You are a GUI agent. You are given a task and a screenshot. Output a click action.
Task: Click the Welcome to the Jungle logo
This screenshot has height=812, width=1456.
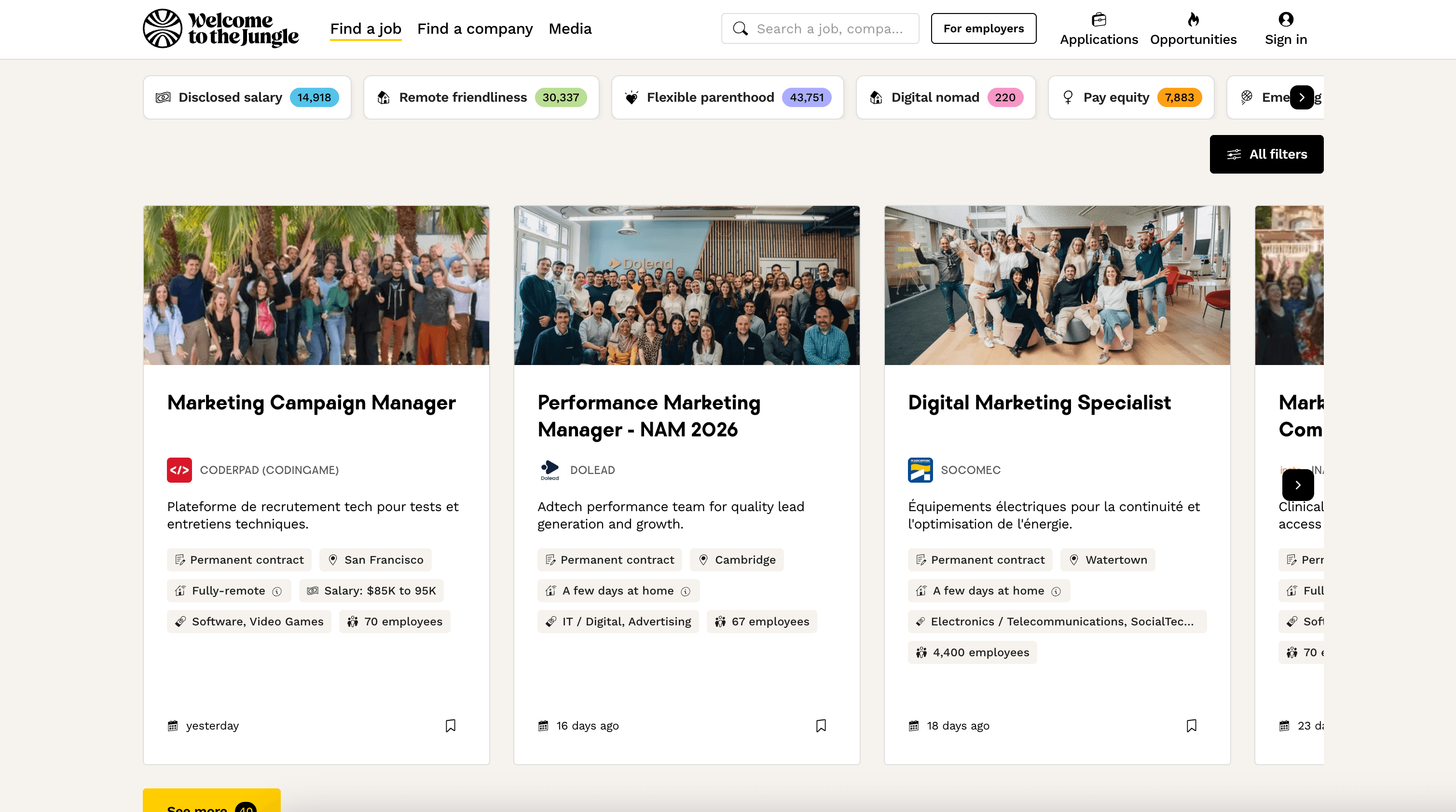[220, 28]
